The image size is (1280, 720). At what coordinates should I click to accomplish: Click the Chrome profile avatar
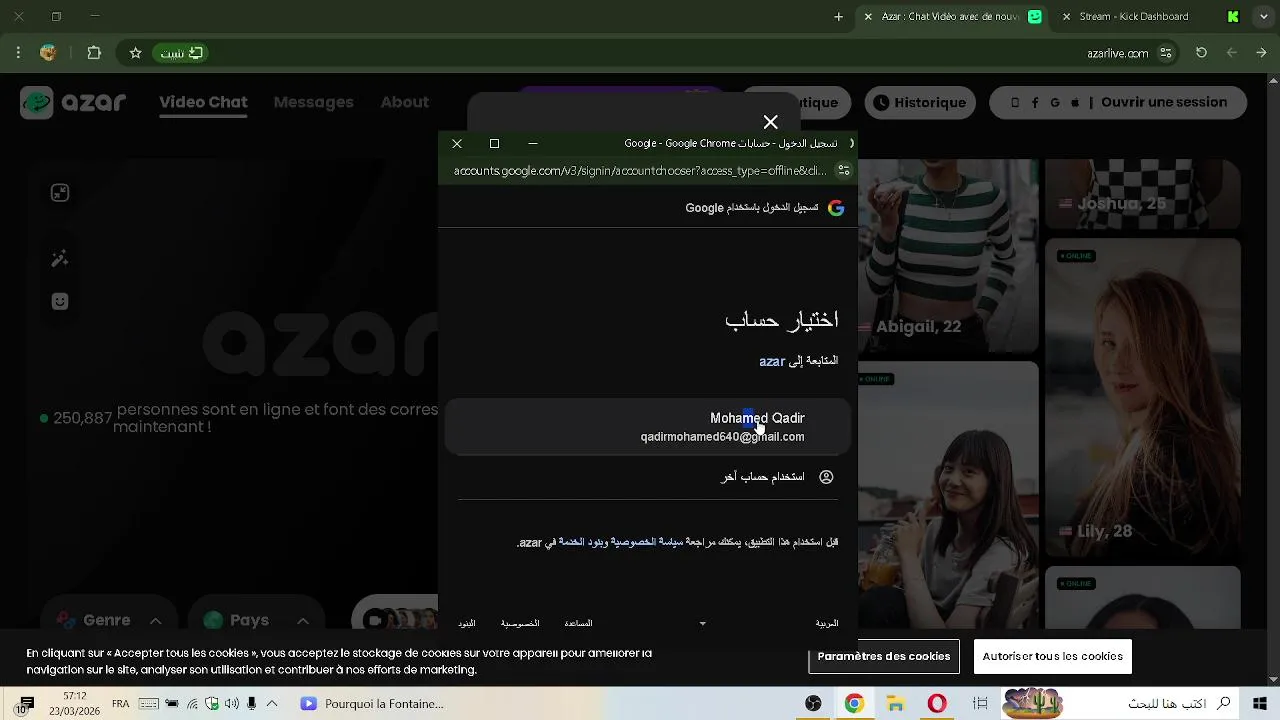48,53
